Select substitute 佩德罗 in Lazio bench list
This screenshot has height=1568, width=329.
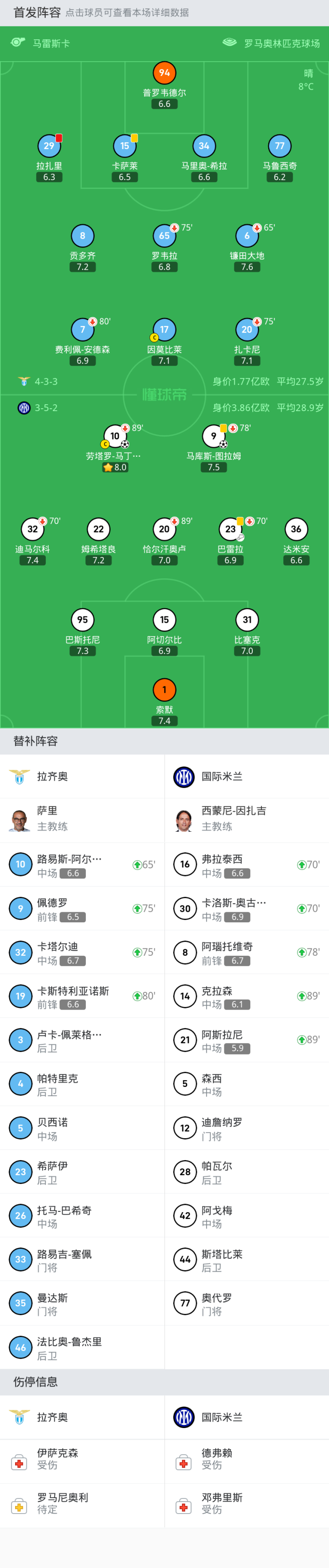click(x=52, y=908)
